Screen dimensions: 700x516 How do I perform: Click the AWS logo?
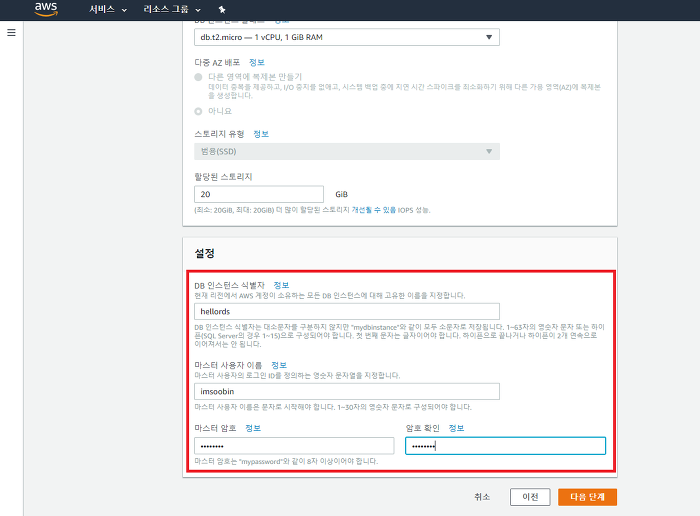pos(46,9)
